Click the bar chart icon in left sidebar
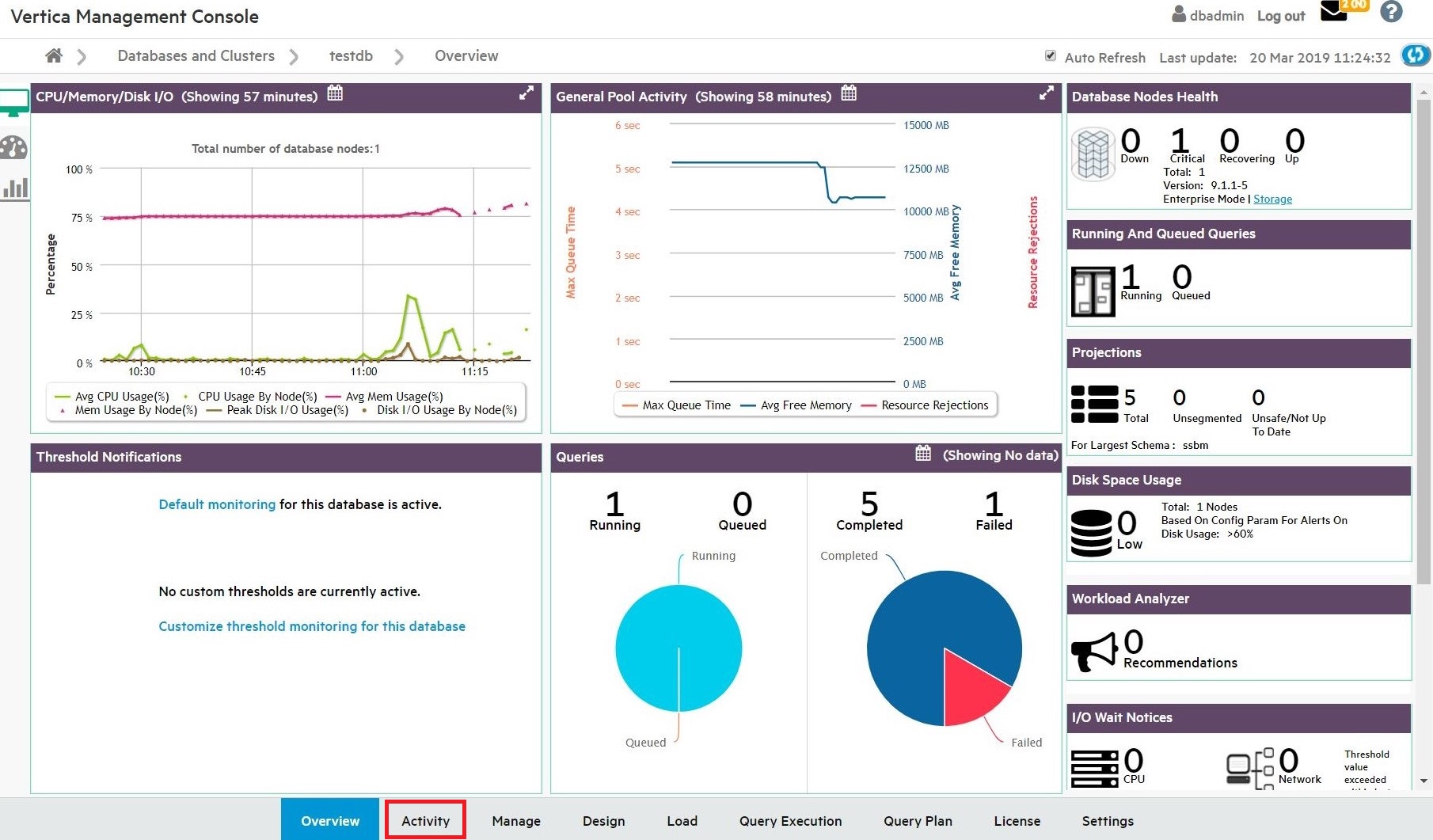Image resolution: width=1433 pixels, height=840 pixels. tap(15, 188)
